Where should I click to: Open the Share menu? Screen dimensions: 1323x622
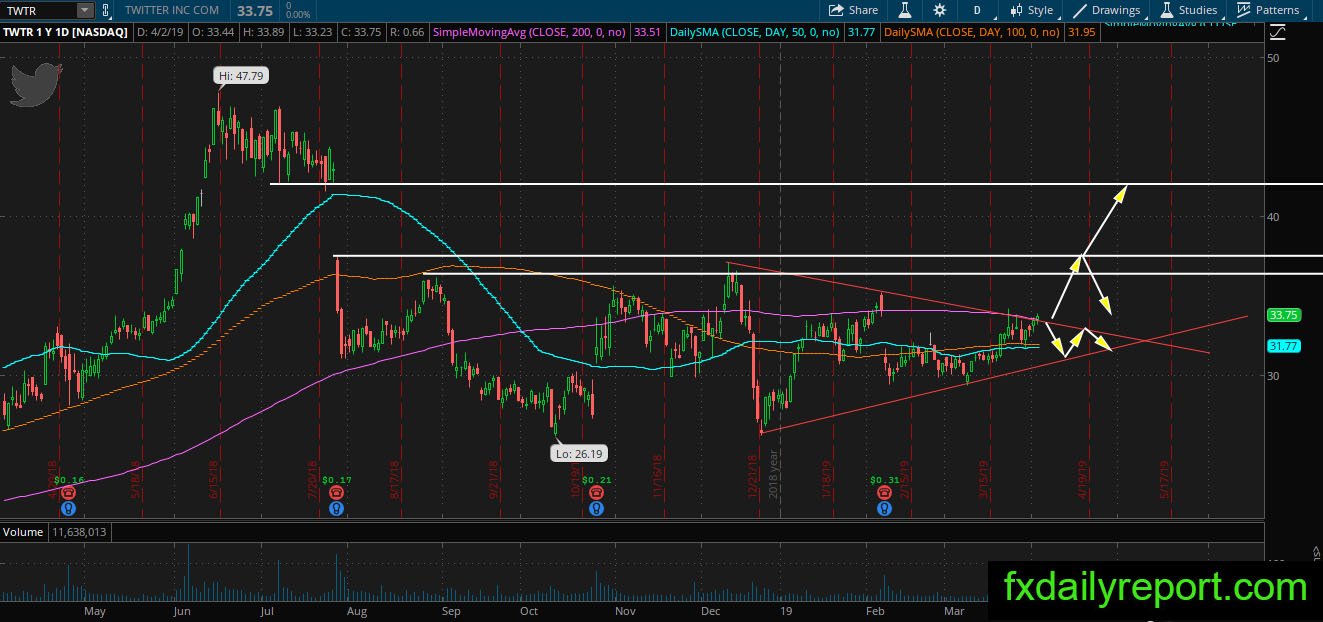tap(853, 10)
